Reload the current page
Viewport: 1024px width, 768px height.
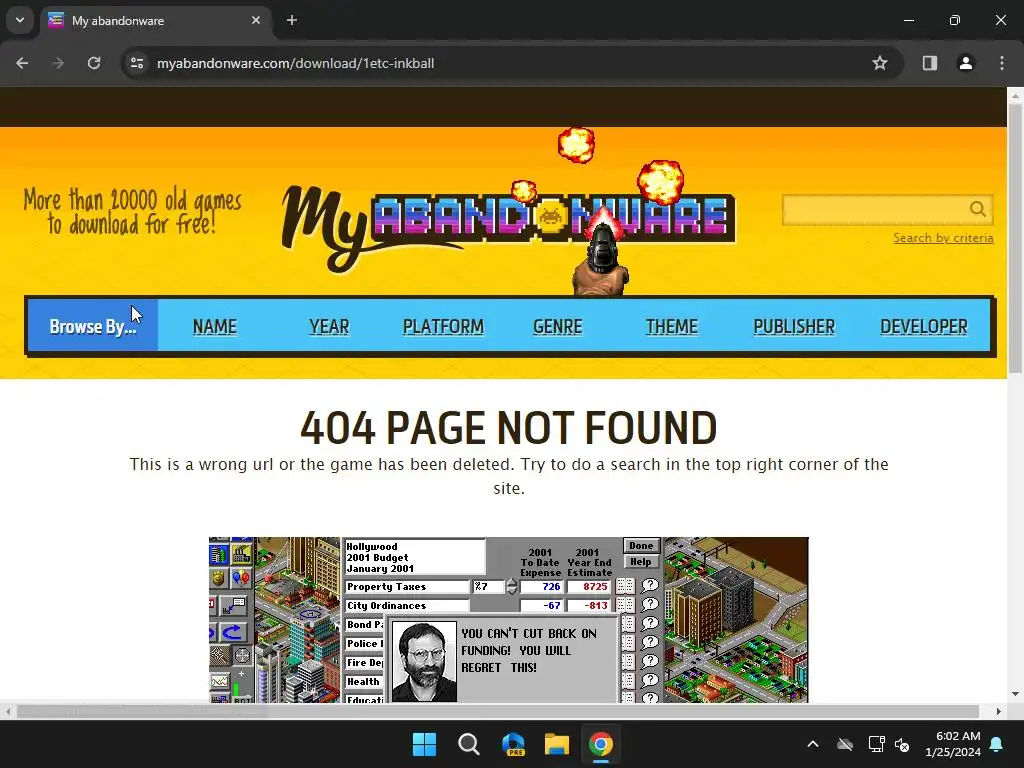(94, 63)
